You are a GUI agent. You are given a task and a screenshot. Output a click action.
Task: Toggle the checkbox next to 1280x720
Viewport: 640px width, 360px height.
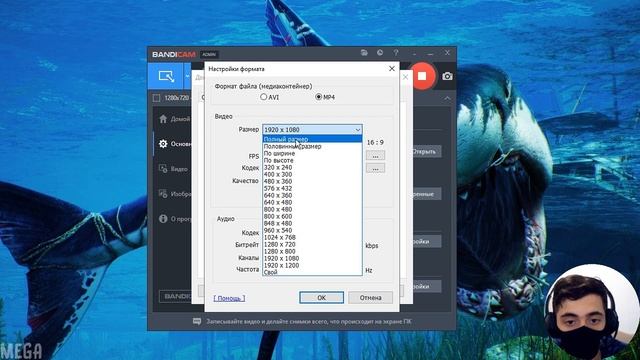click(156, 98)
